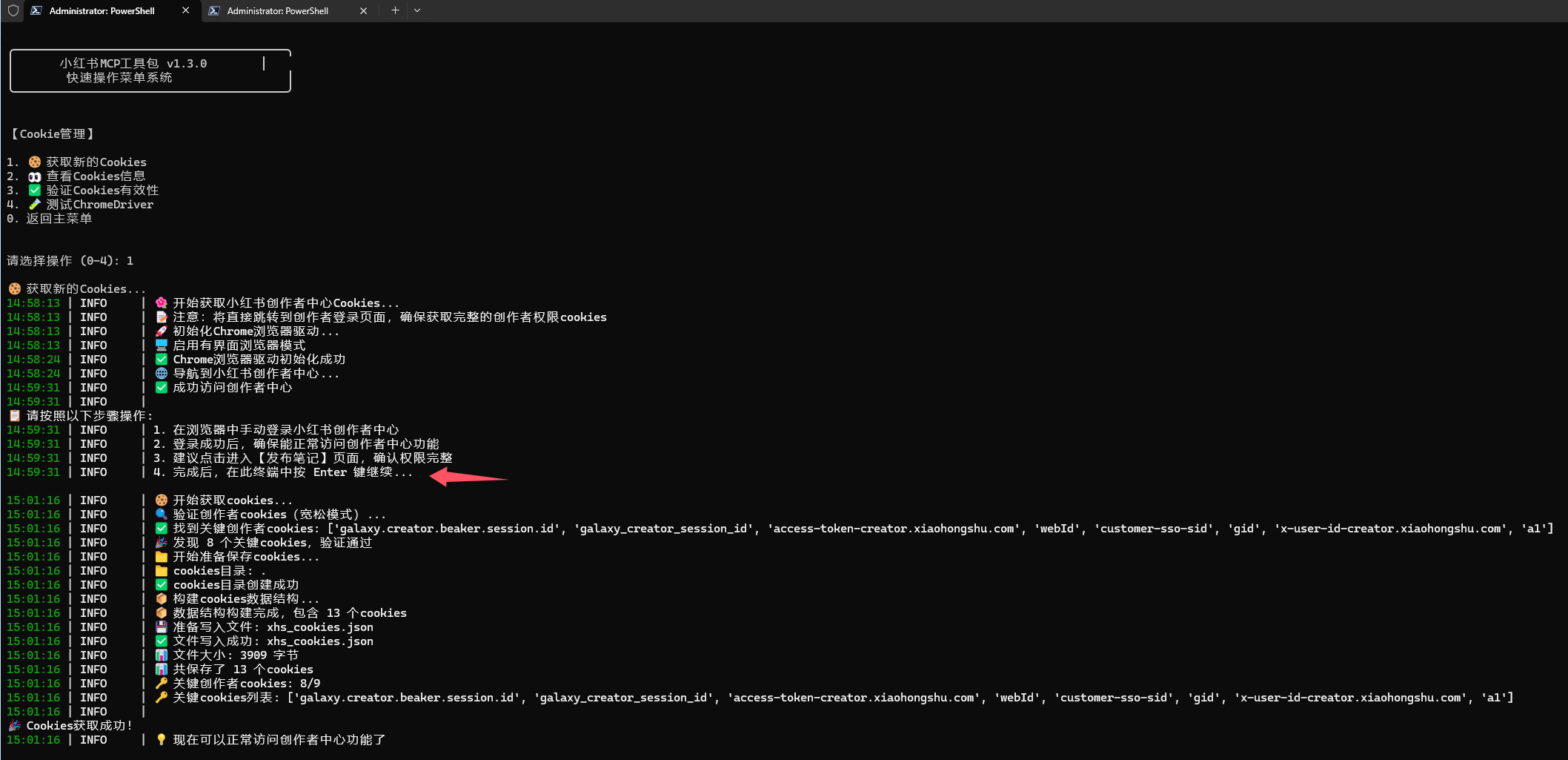Click the light bulb icon beside 现在可以正常访问

pyautogui.click(x=162, y=739)
